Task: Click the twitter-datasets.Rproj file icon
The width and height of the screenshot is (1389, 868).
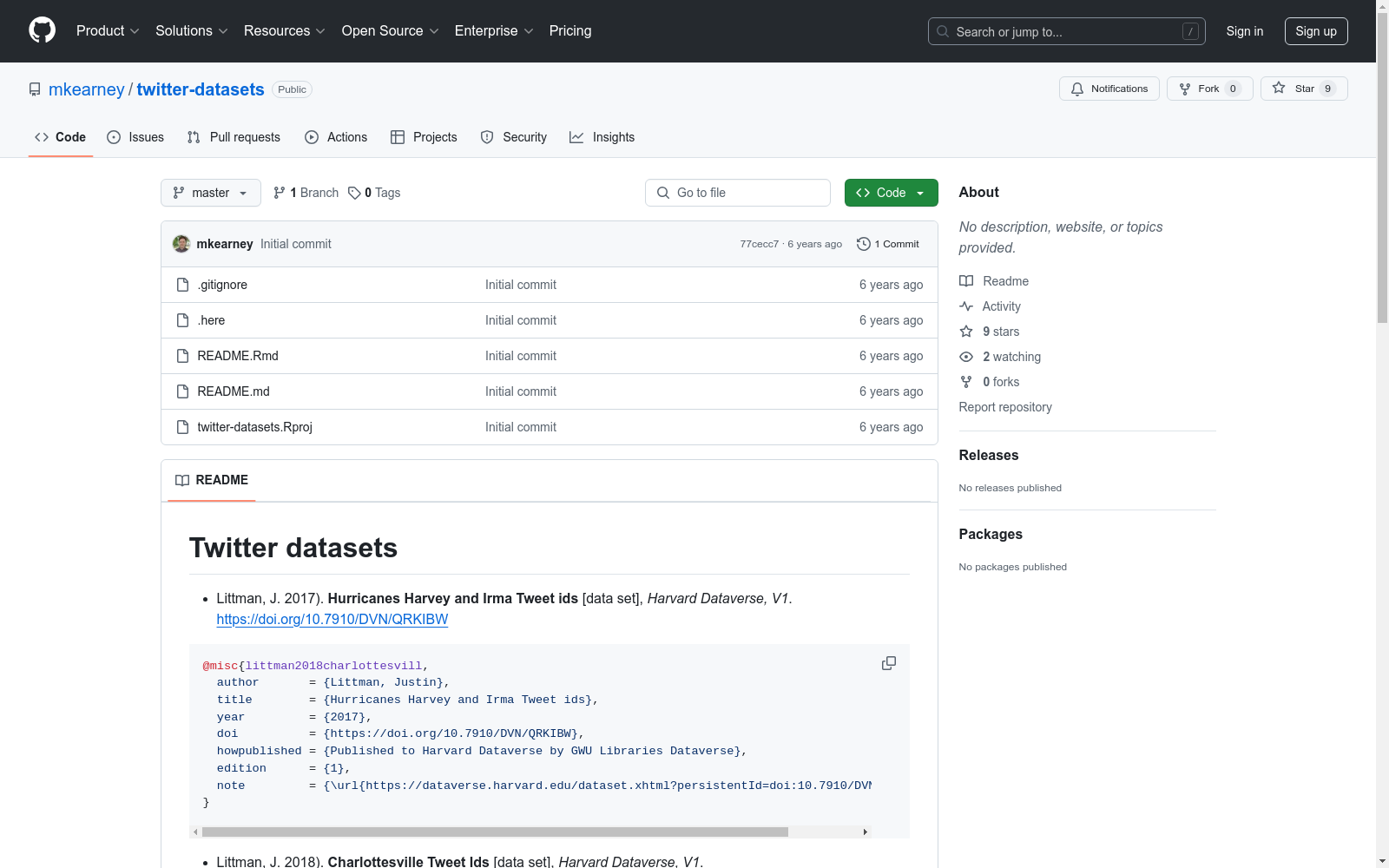Action: coord(182,427)
